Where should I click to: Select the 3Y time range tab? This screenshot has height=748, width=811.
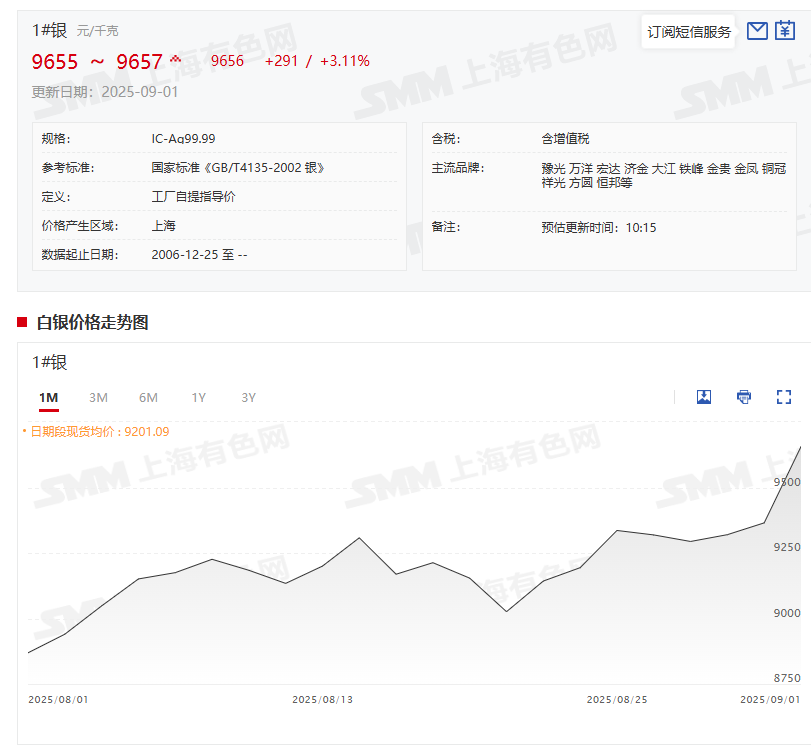pyautogui.click(x=249, y=398)
